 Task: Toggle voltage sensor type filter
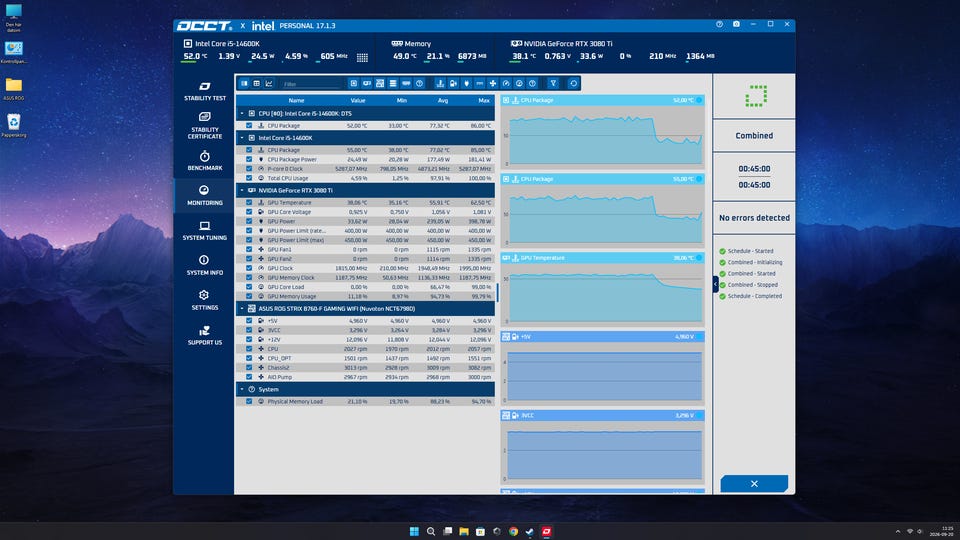pos(453,83)
